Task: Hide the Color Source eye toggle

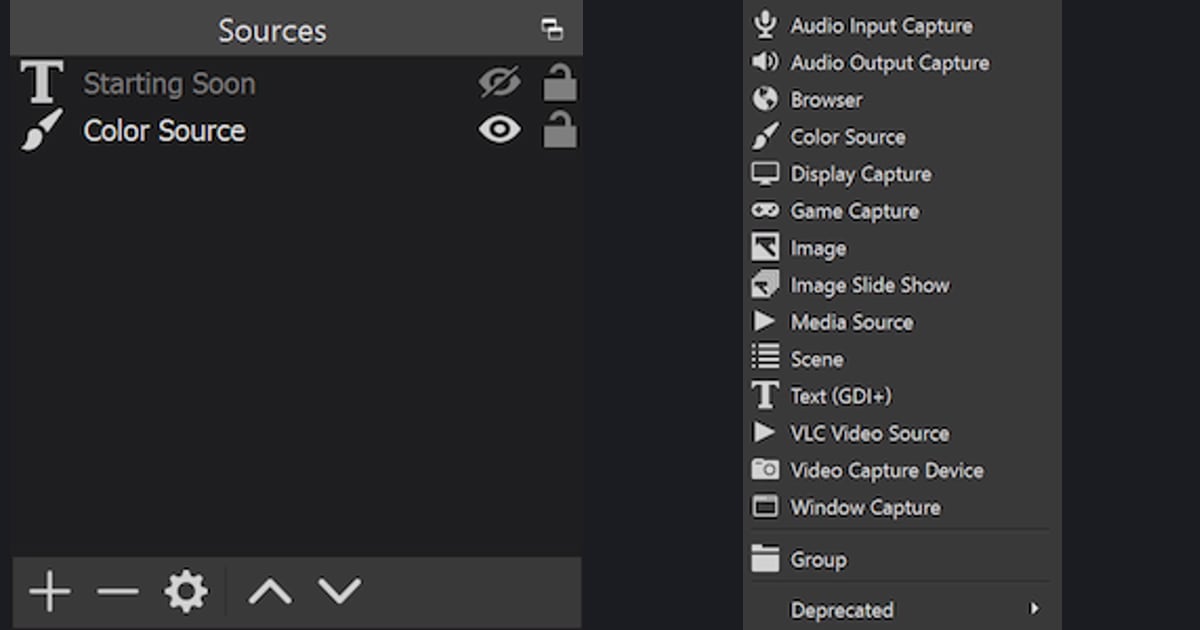Action: tap(499, 129)
